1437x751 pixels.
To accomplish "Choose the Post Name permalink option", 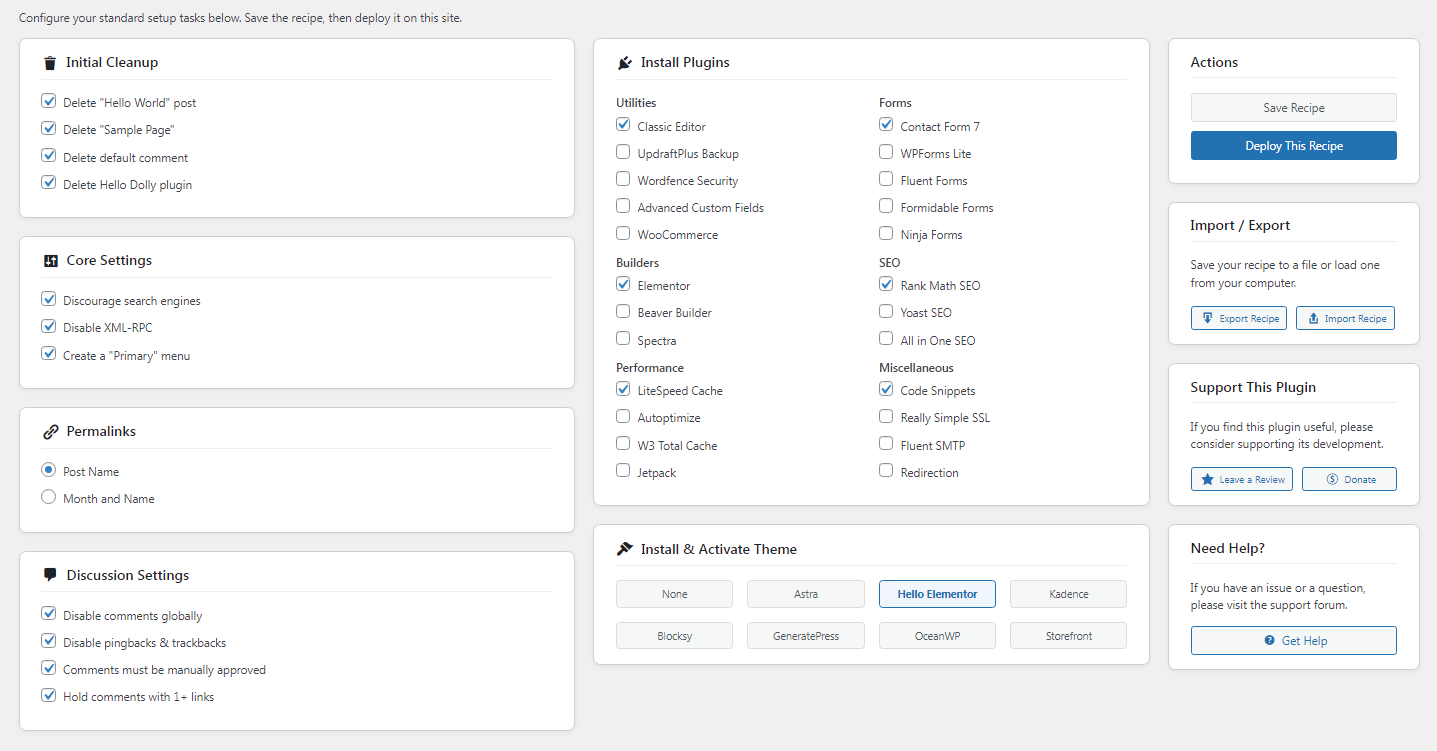I will 49,471.
